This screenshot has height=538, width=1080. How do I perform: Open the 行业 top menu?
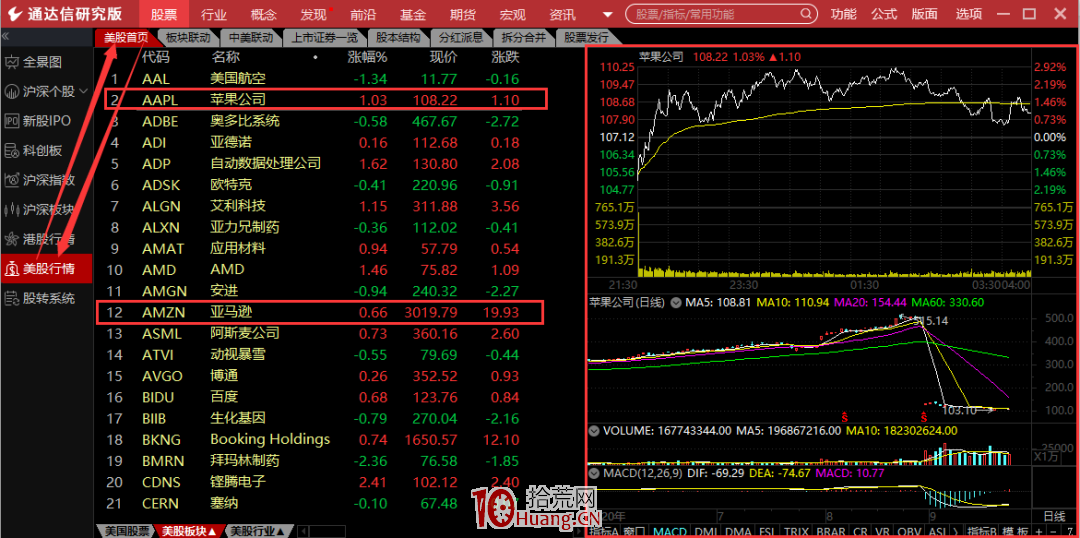[x=213, y=14]
